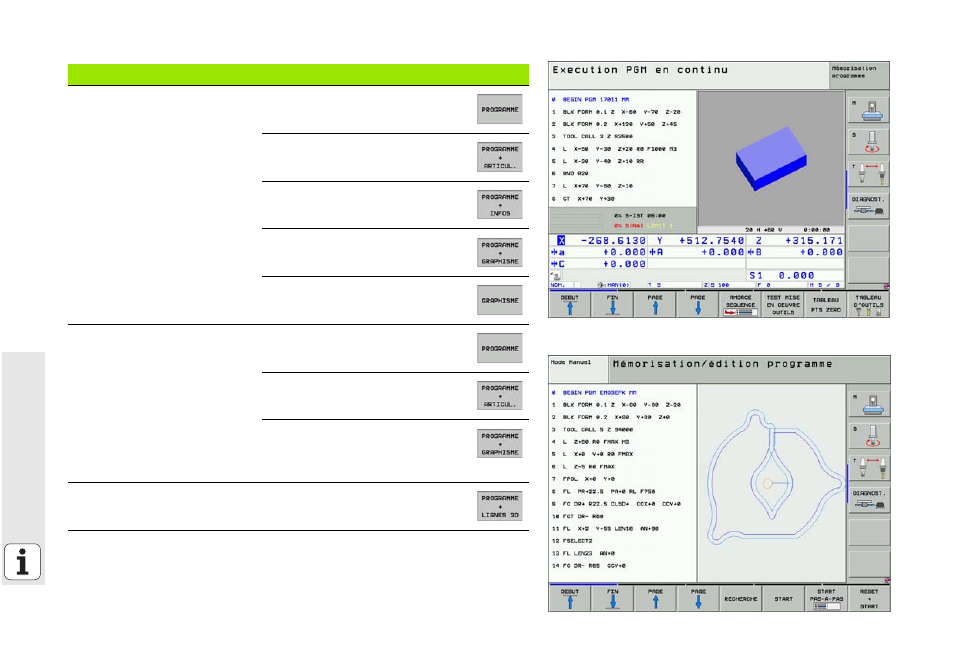This screenshot has width=954, height=672.
Task: Click the M machine softkey icon in editing screen
Action: click(869, 404)
